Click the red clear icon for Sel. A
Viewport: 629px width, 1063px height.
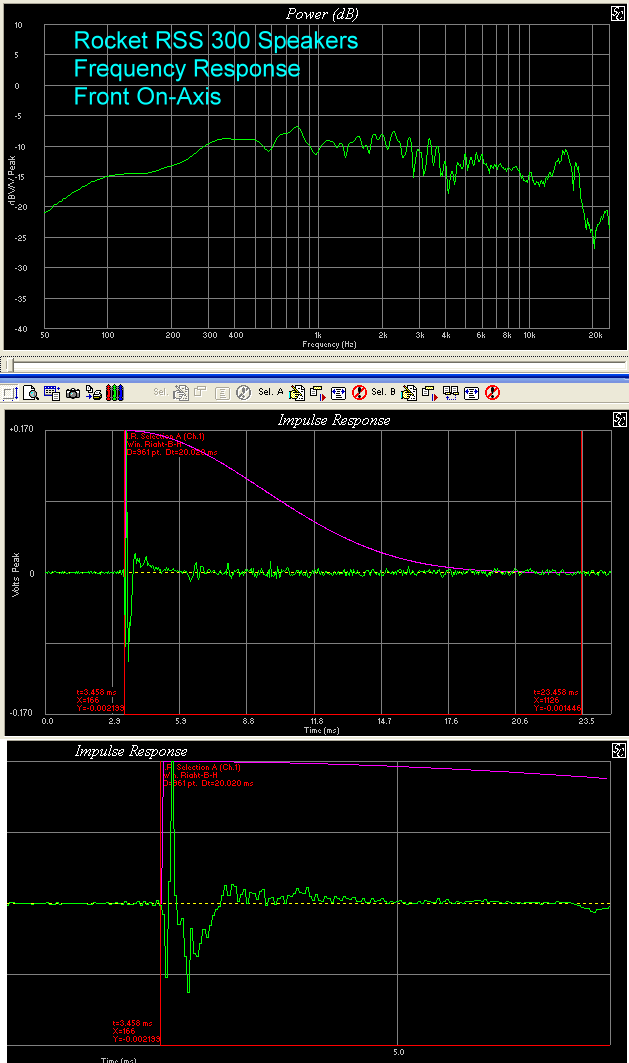coord(359,393)
